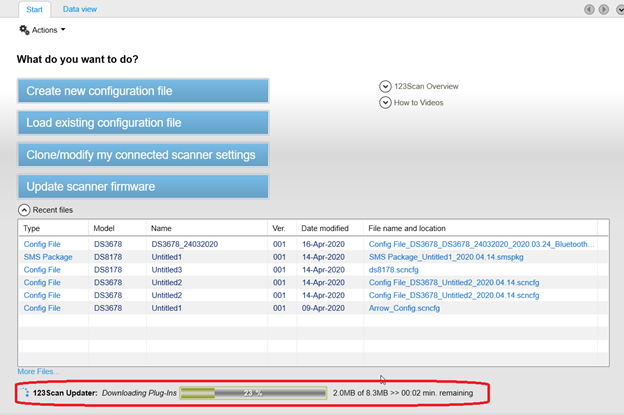Viewport: 624px width, 415px height.
Task: Open the Actions dropdown menu
Action: pos(45,30)
